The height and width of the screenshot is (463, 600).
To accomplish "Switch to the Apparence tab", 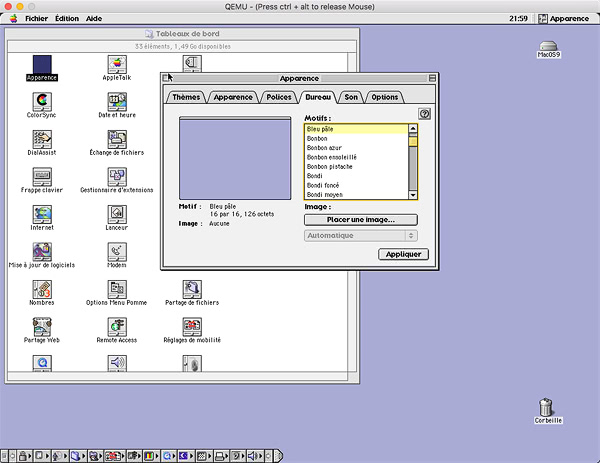I will [x=233, y=97].
